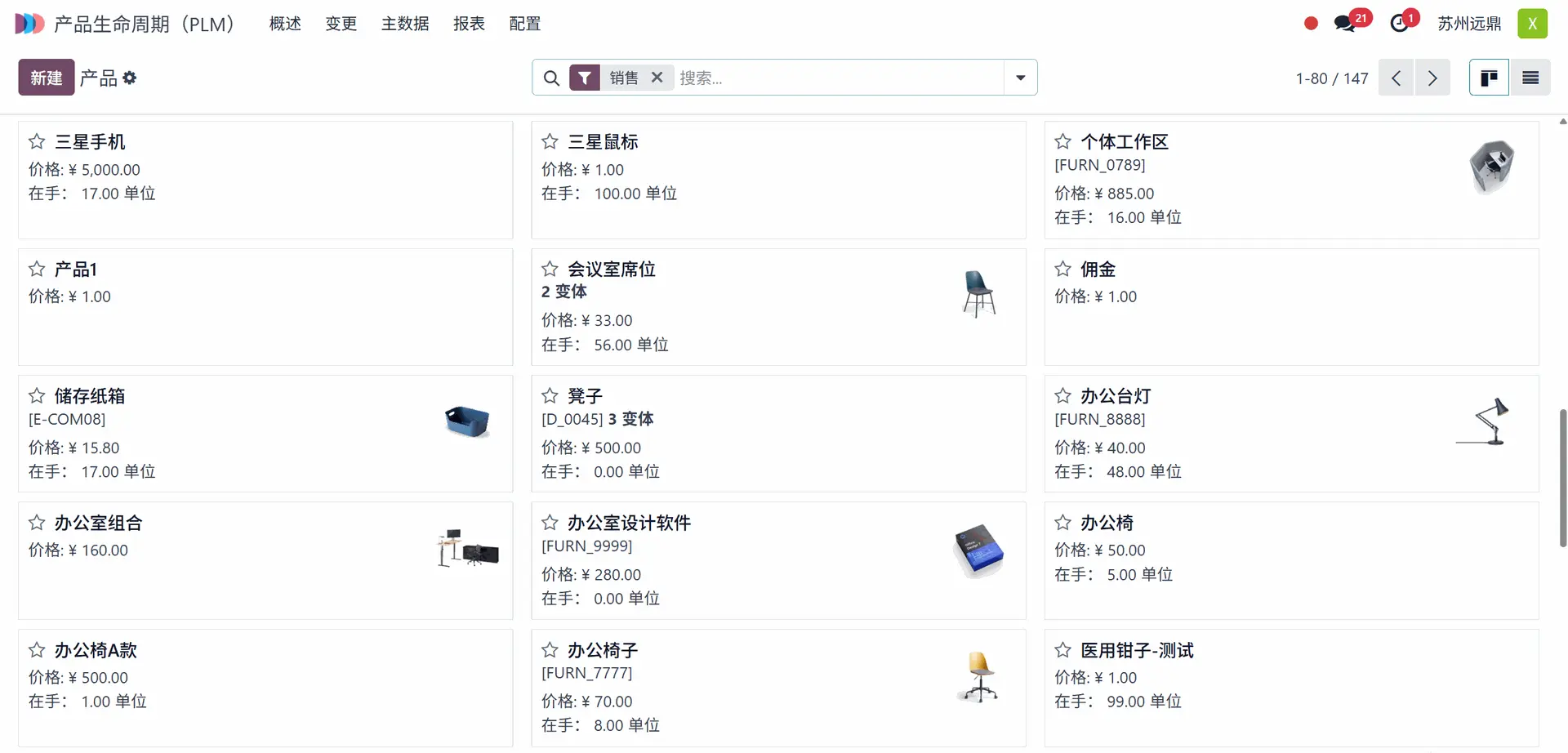Toggle favorite star for 办公台灯
Viewport: 1568px width, 753px height.
[x=1062, y=396]
